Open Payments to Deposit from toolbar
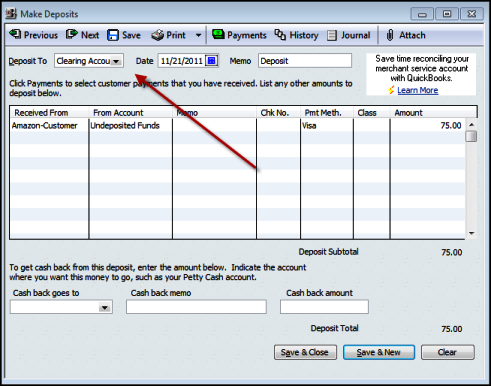 pos(239,35)
